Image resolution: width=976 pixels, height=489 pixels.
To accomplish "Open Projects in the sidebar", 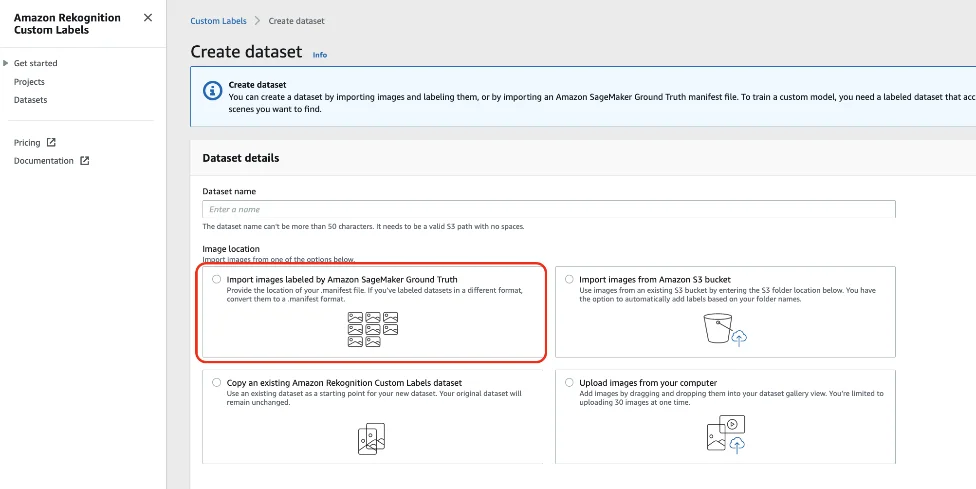I will click(29, 82).
